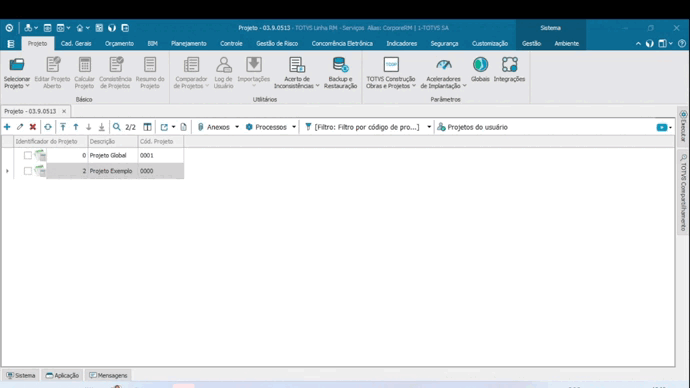Image resolution: width=690 pixels, height=388 pixels.
Task: Go to next record arrow
Action: [x=88, y=127]
